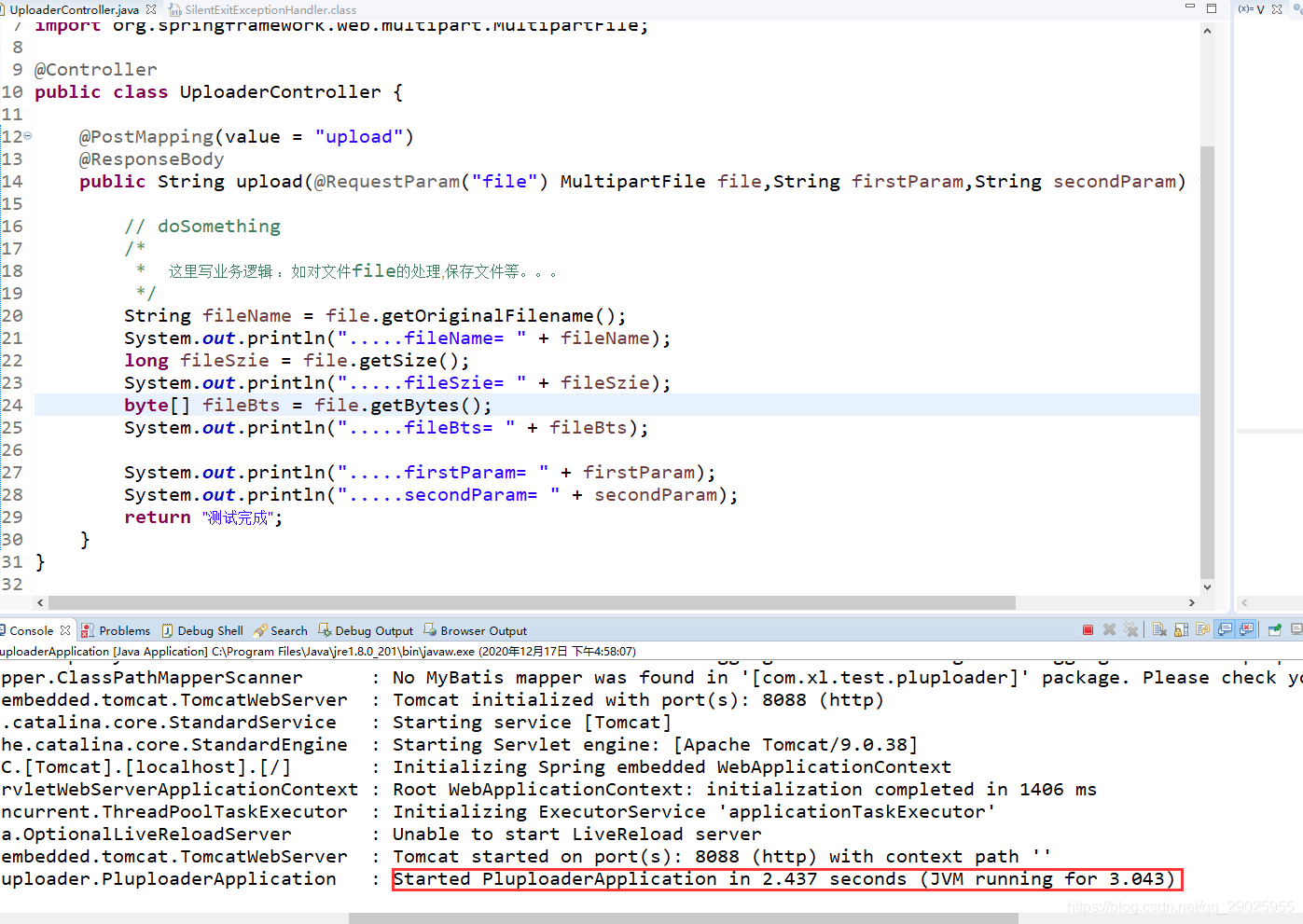Click console launch description 'uploaderApplication [Java Application]'
Viewport: 1303px width, 924px height.
coord(104,652)
